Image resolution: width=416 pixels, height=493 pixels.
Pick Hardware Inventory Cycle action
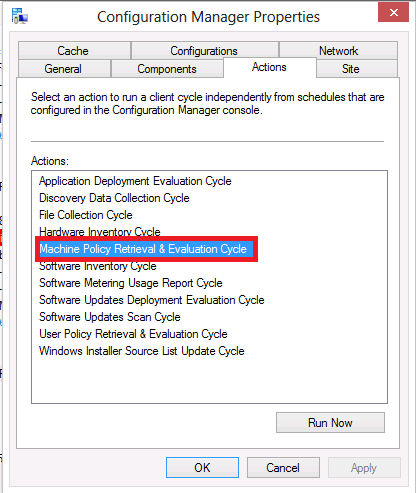[x=100, y=232]
